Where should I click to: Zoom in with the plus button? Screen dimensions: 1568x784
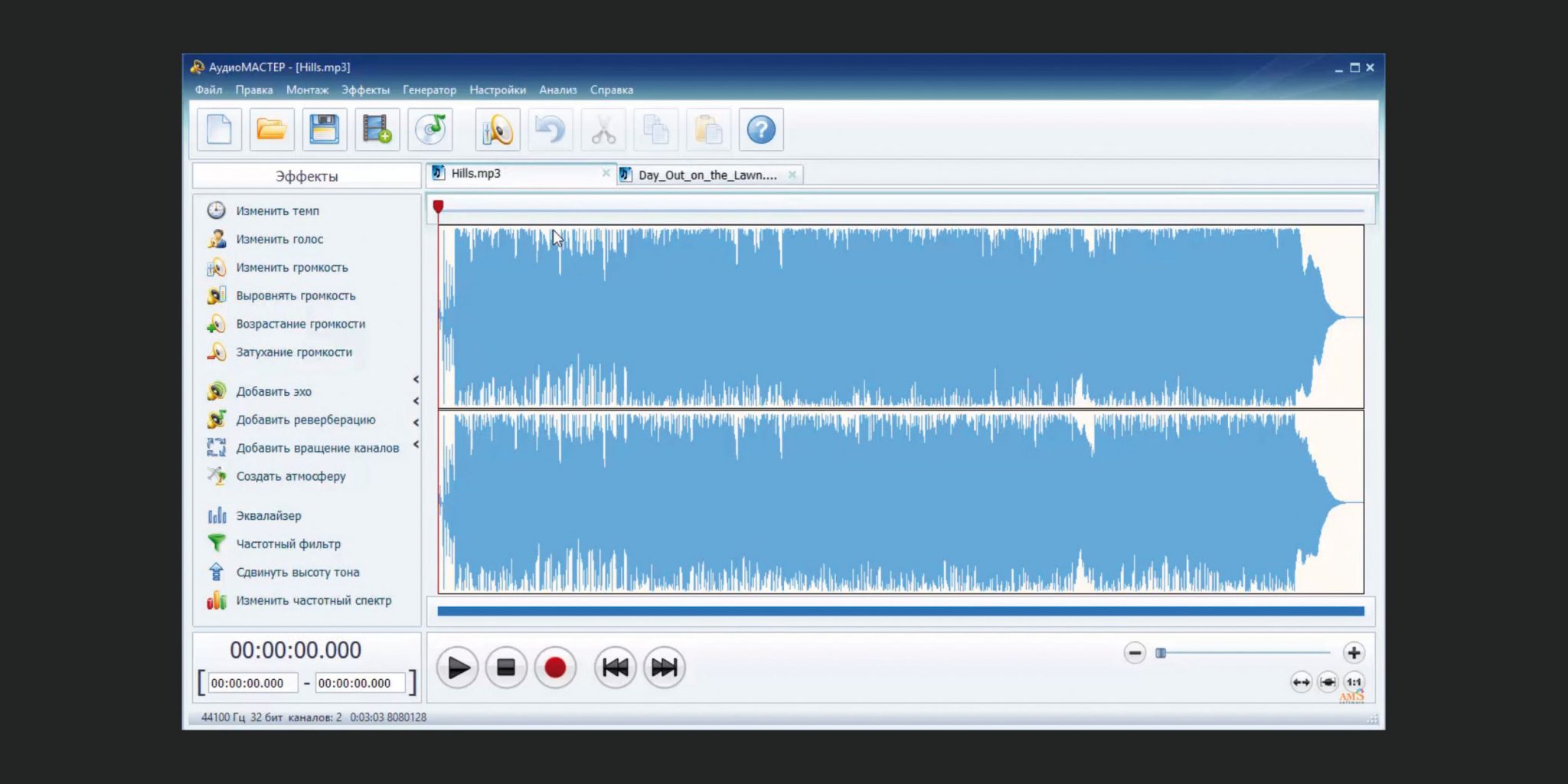(1354, 653)
